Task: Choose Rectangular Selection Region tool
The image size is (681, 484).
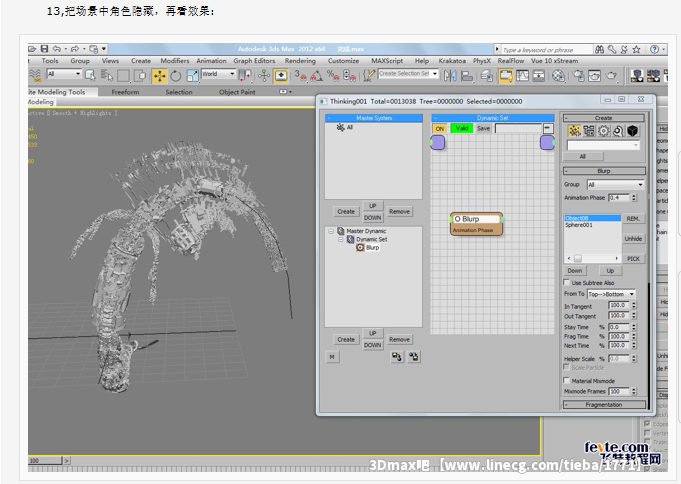Action: [123, 76]
